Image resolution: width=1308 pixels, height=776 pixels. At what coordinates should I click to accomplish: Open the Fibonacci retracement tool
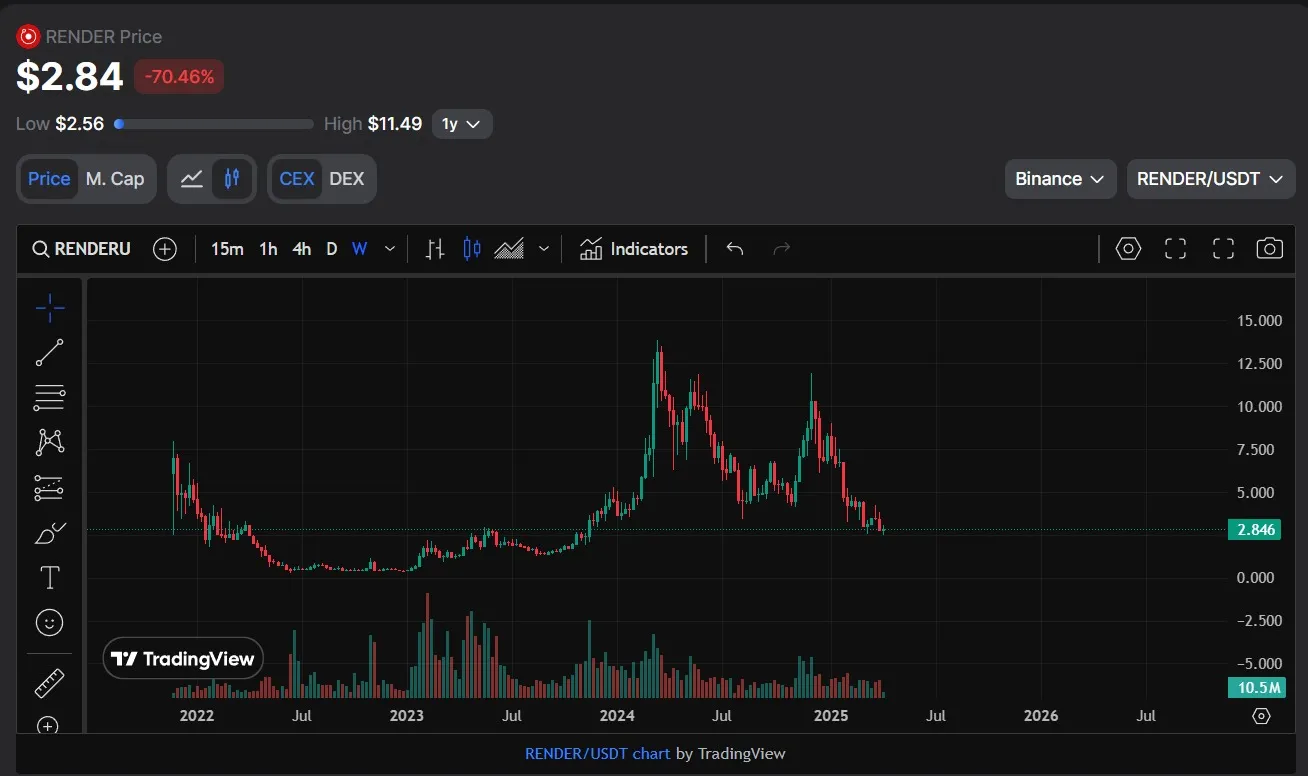pyautogui.click(x=49, y=397)
